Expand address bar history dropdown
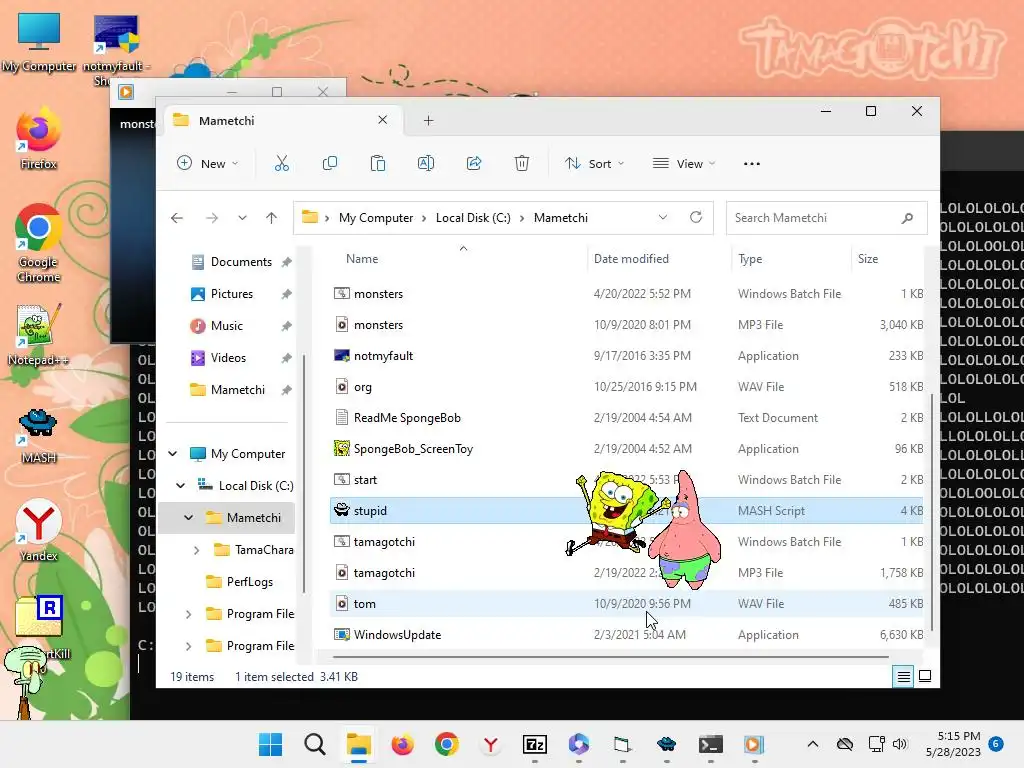1024x768 pixels. tap(663, 217)
